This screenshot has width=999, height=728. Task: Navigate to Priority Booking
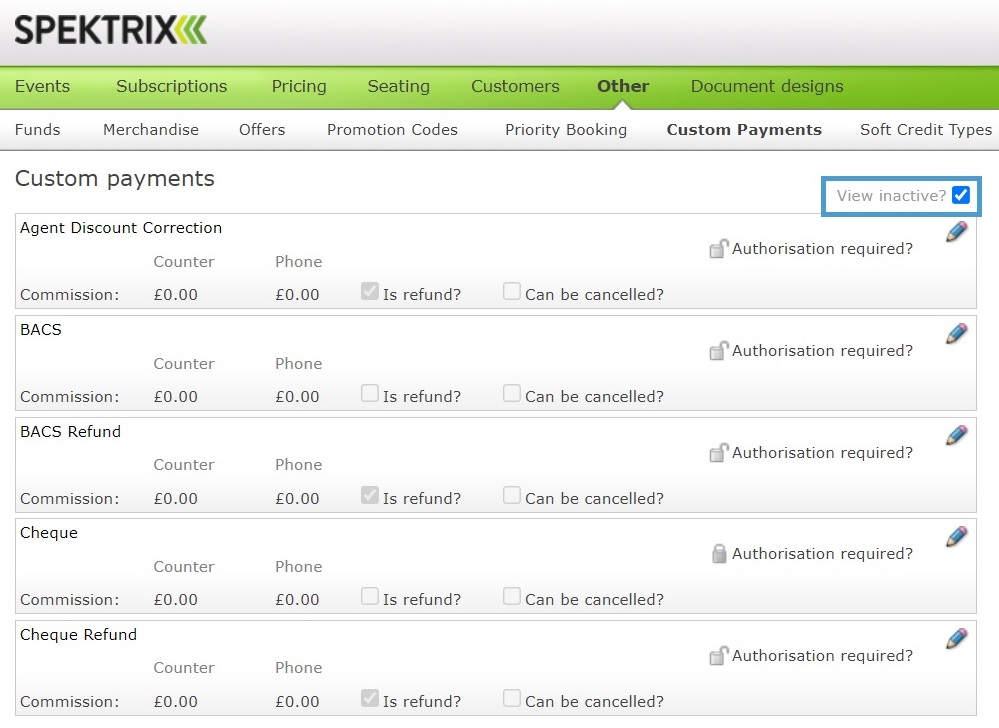(x=566, y=130)
